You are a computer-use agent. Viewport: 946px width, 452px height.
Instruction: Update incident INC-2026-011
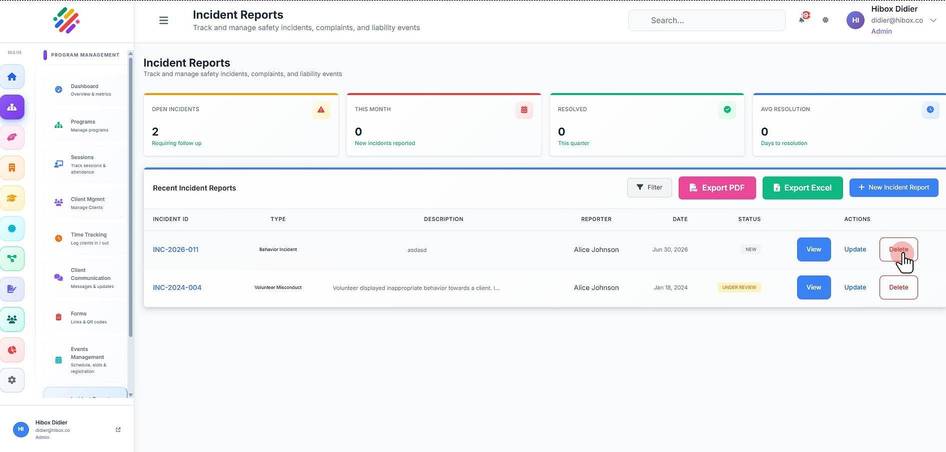(x=855, y=249)
